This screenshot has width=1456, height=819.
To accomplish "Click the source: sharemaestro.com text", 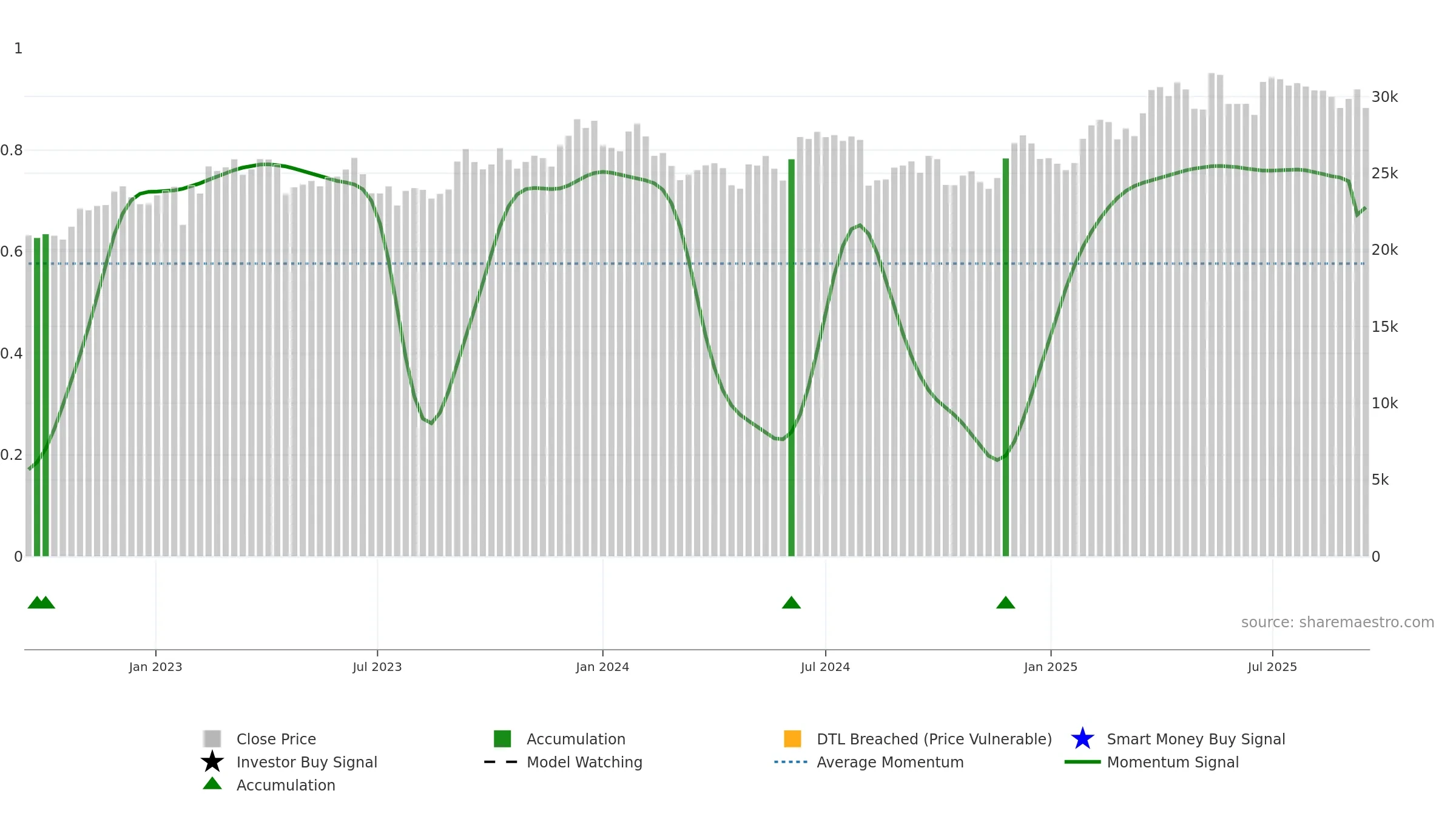I will coord(1338,622).
